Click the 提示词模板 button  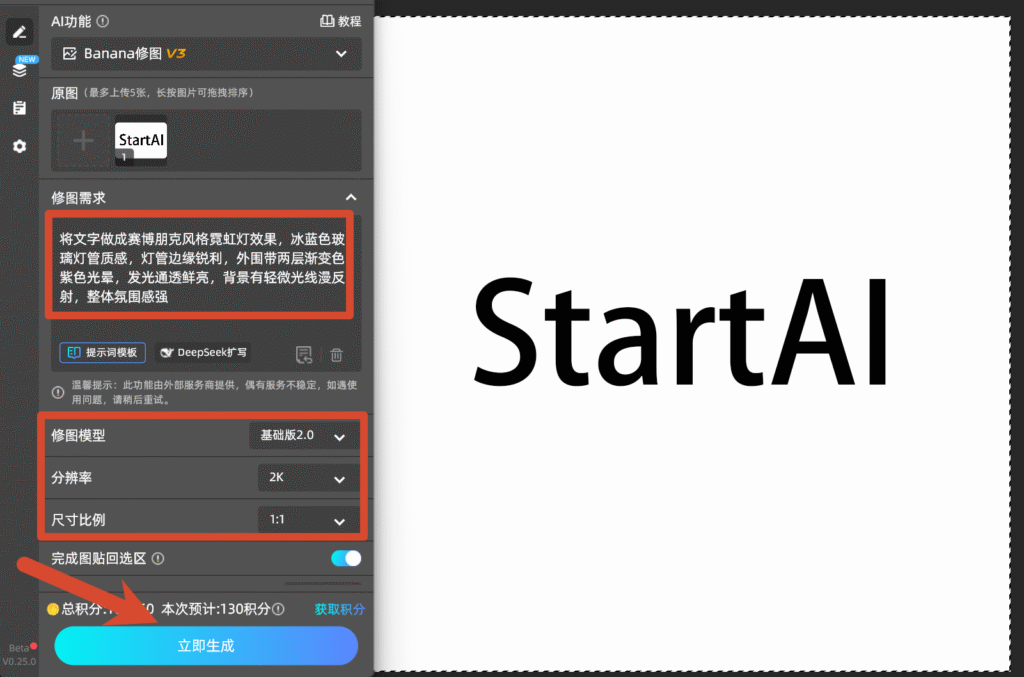(x=103, y=353)
